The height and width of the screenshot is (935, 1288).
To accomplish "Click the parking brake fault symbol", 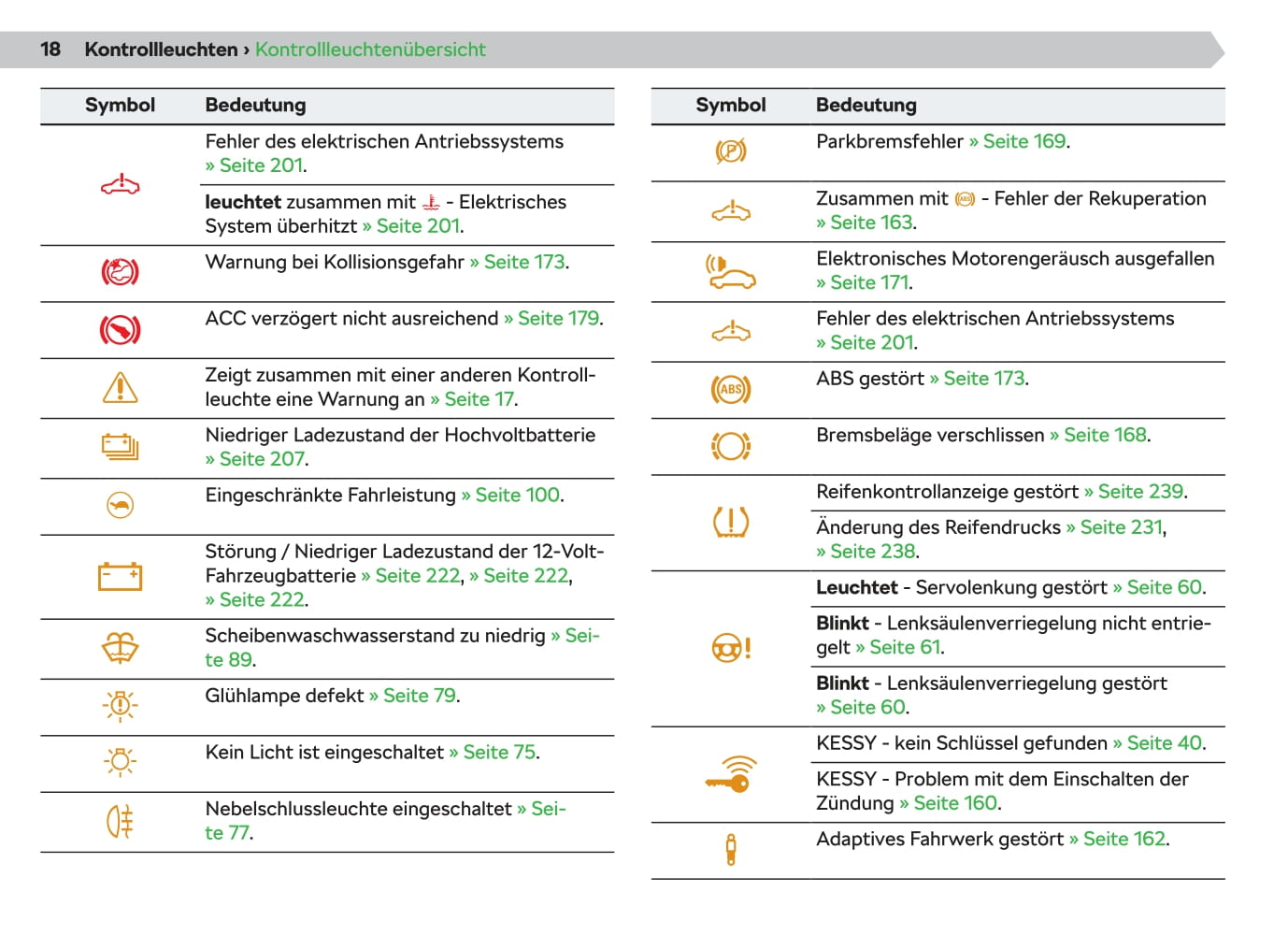I will click(731, 151).
